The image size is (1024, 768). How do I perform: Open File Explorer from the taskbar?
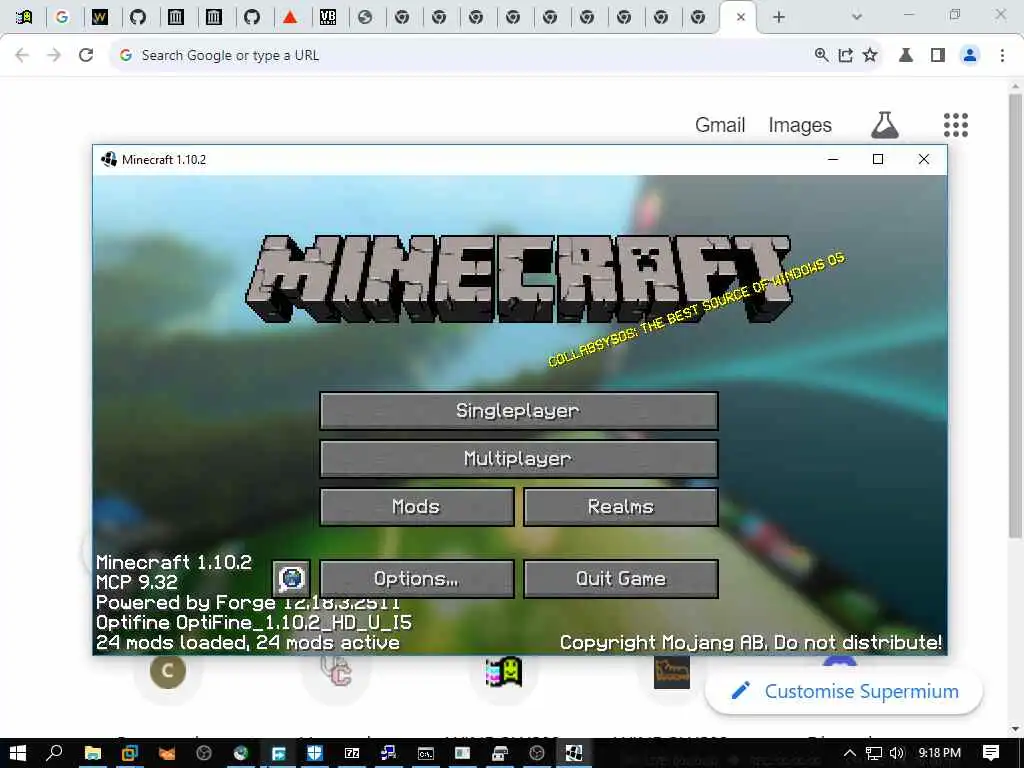(93, 753)
